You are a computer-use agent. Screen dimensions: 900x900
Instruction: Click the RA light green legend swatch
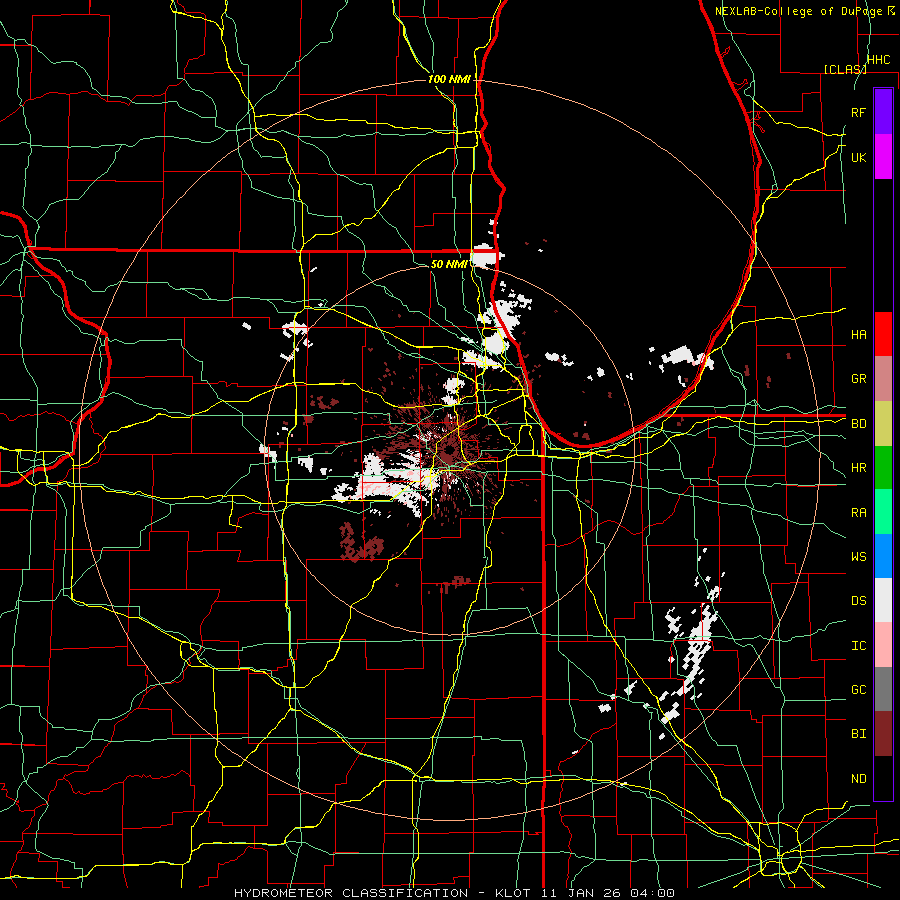click(883, 512)
